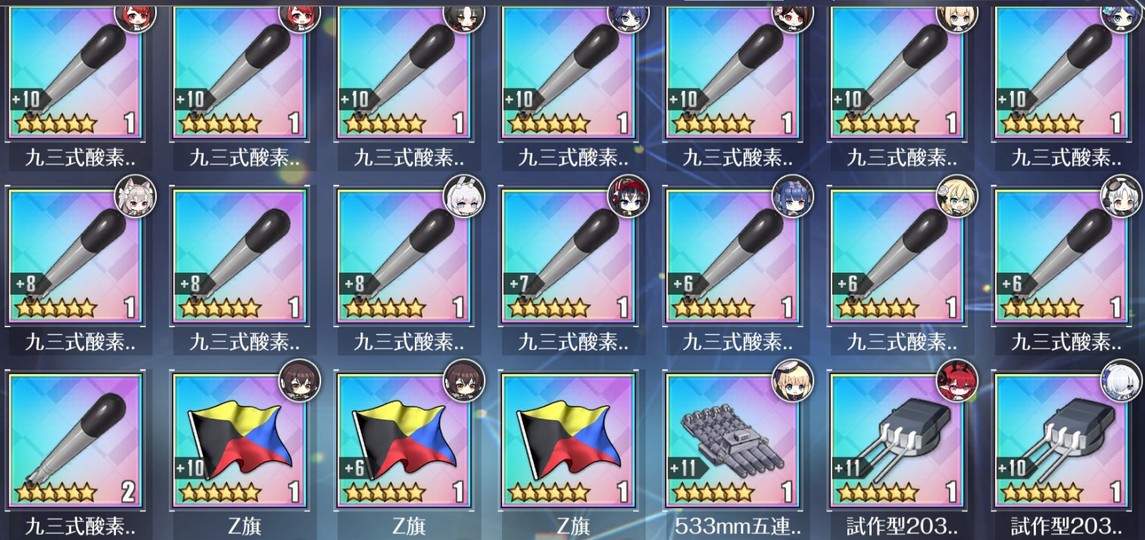The width and height of the screenshot is (1145, 540).
Task: Select the Z旗 flag without enhancement level
Action: 569,441
